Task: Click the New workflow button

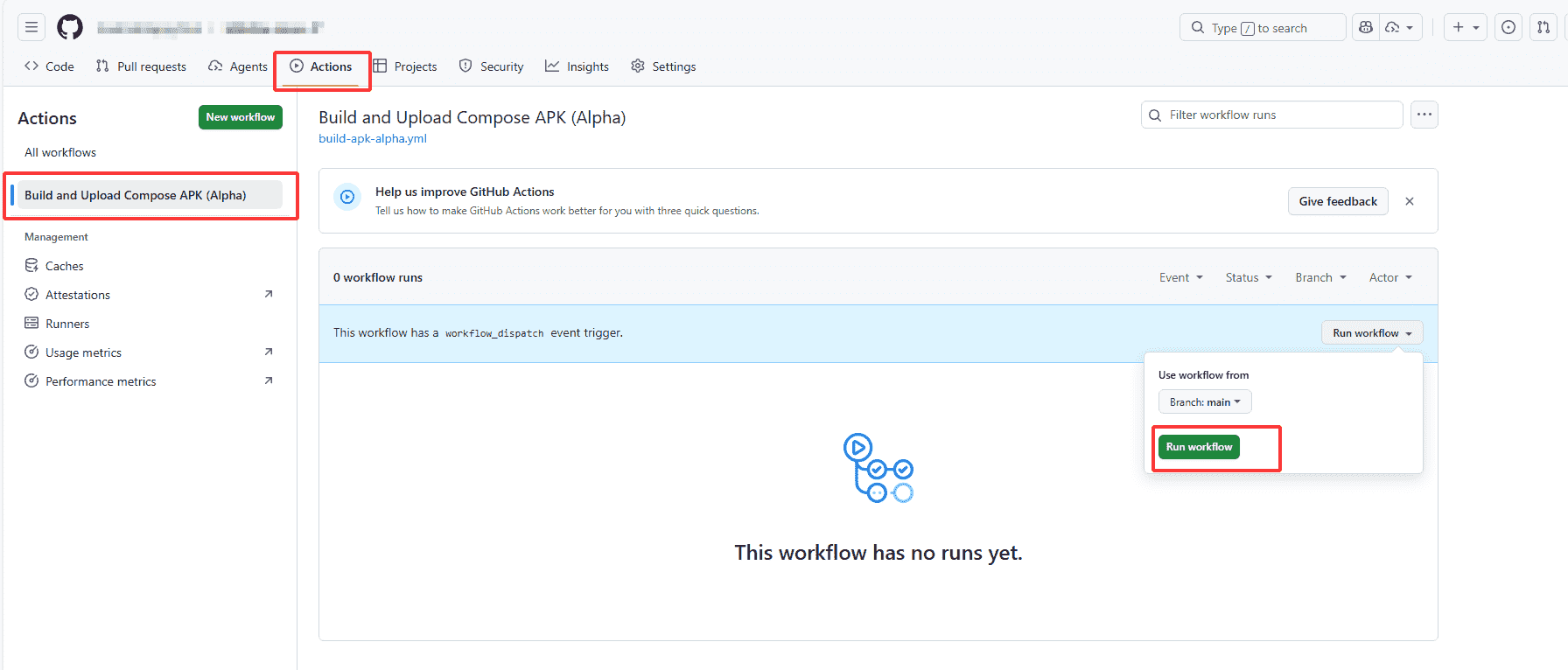Action: 240,117
